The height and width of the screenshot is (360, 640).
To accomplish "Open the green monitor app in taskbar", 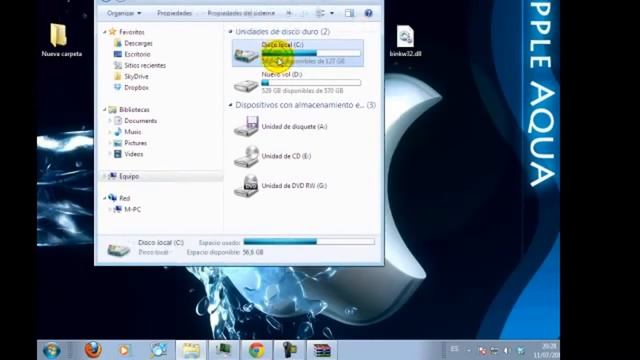I will (x=223, y=350).
